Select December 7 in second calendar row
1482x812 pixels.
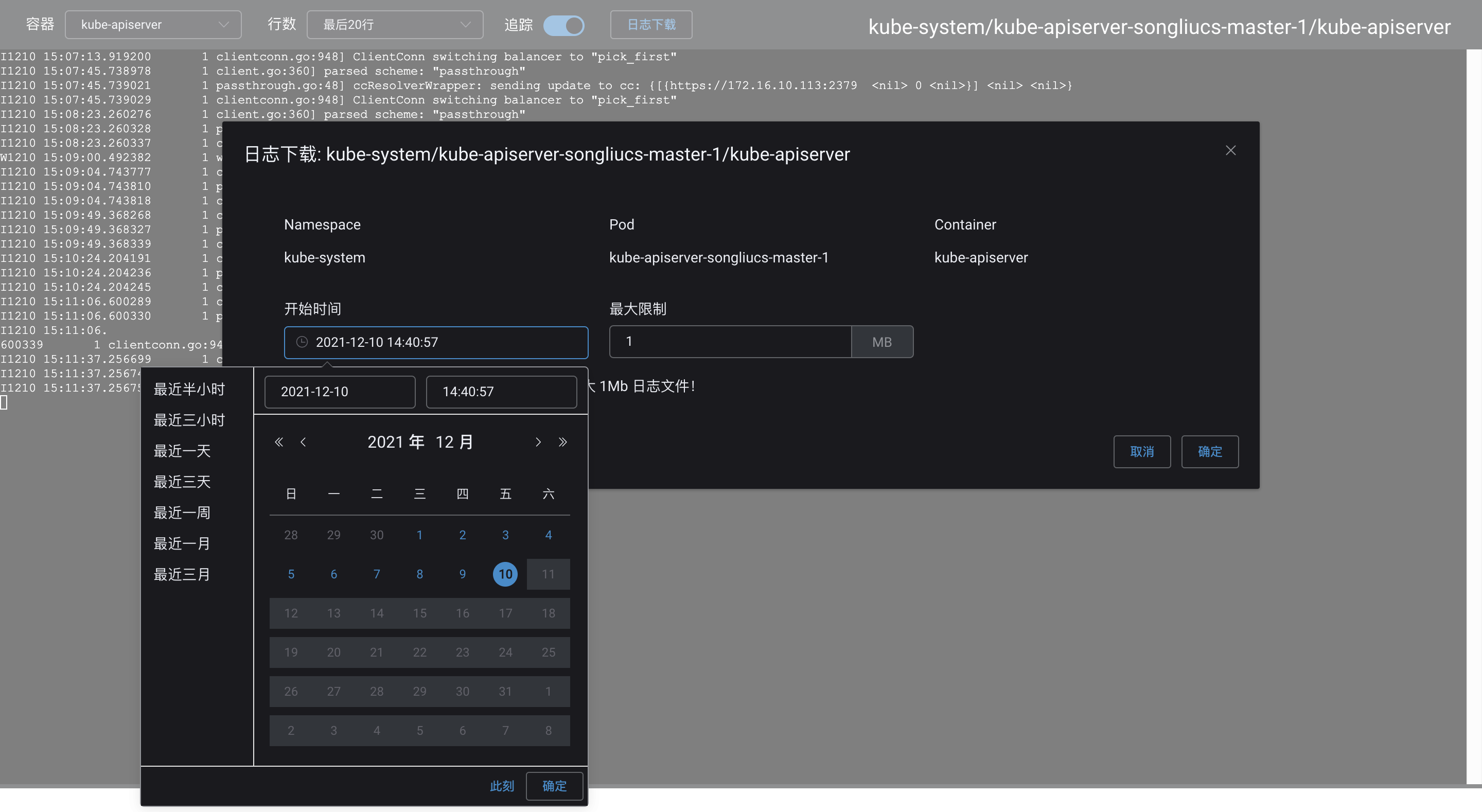[376, 574]
